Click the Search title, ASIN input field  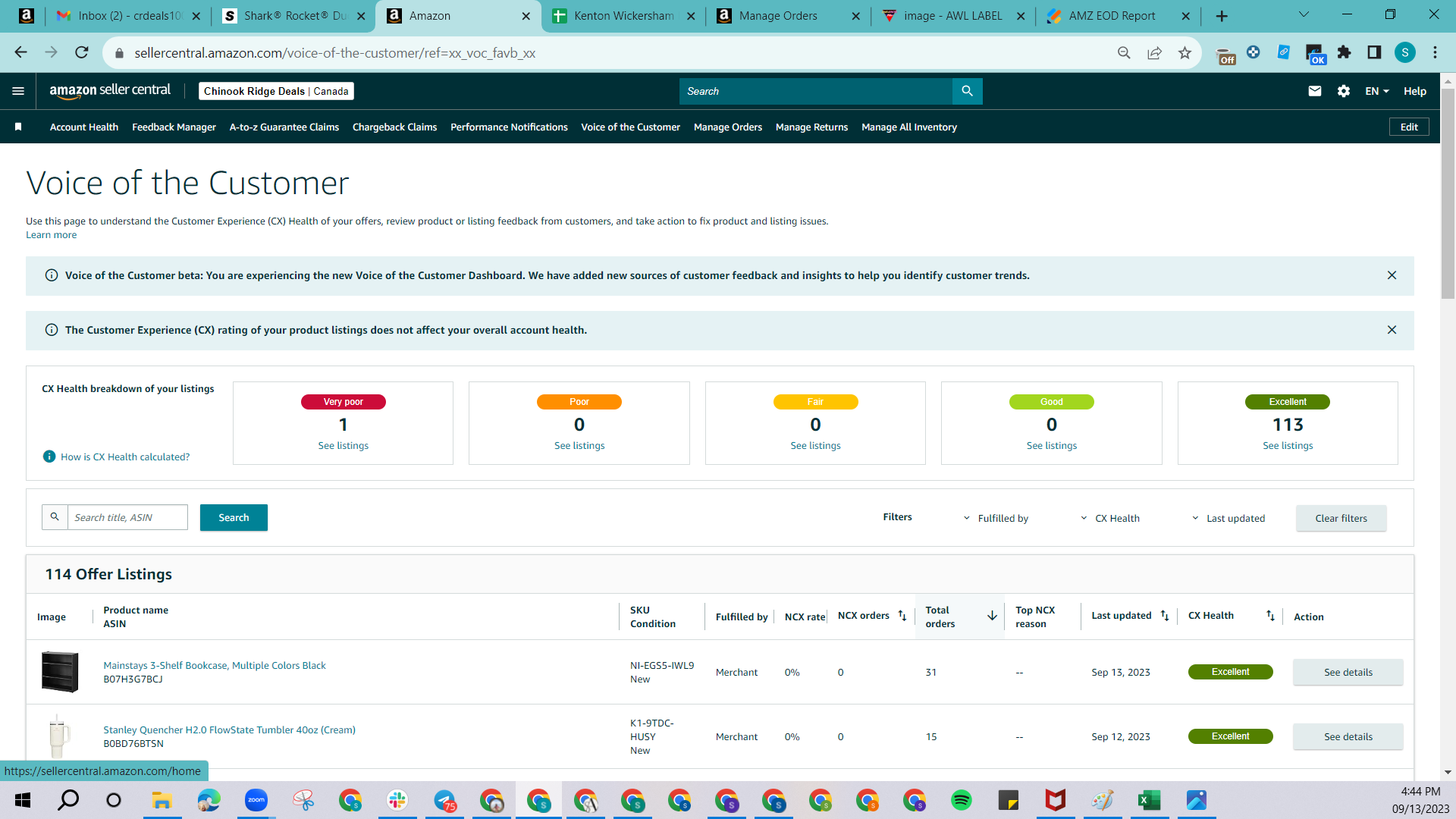coord(127,517)
